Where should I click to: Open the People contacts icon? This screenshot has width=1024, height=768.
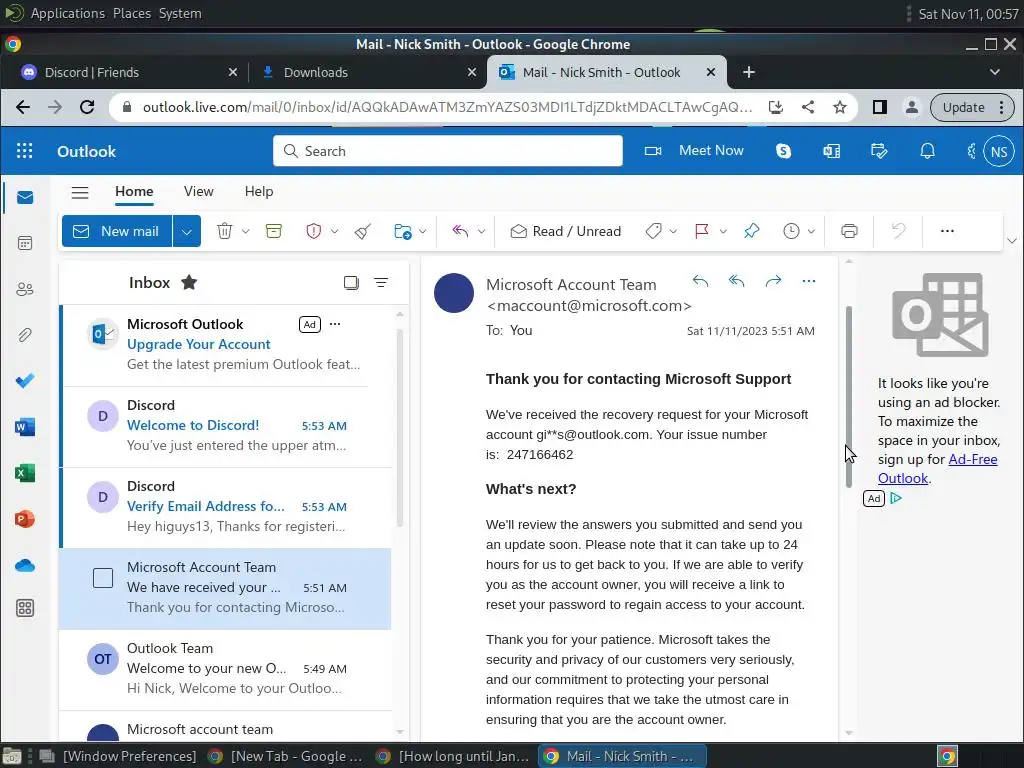point(25,289)
